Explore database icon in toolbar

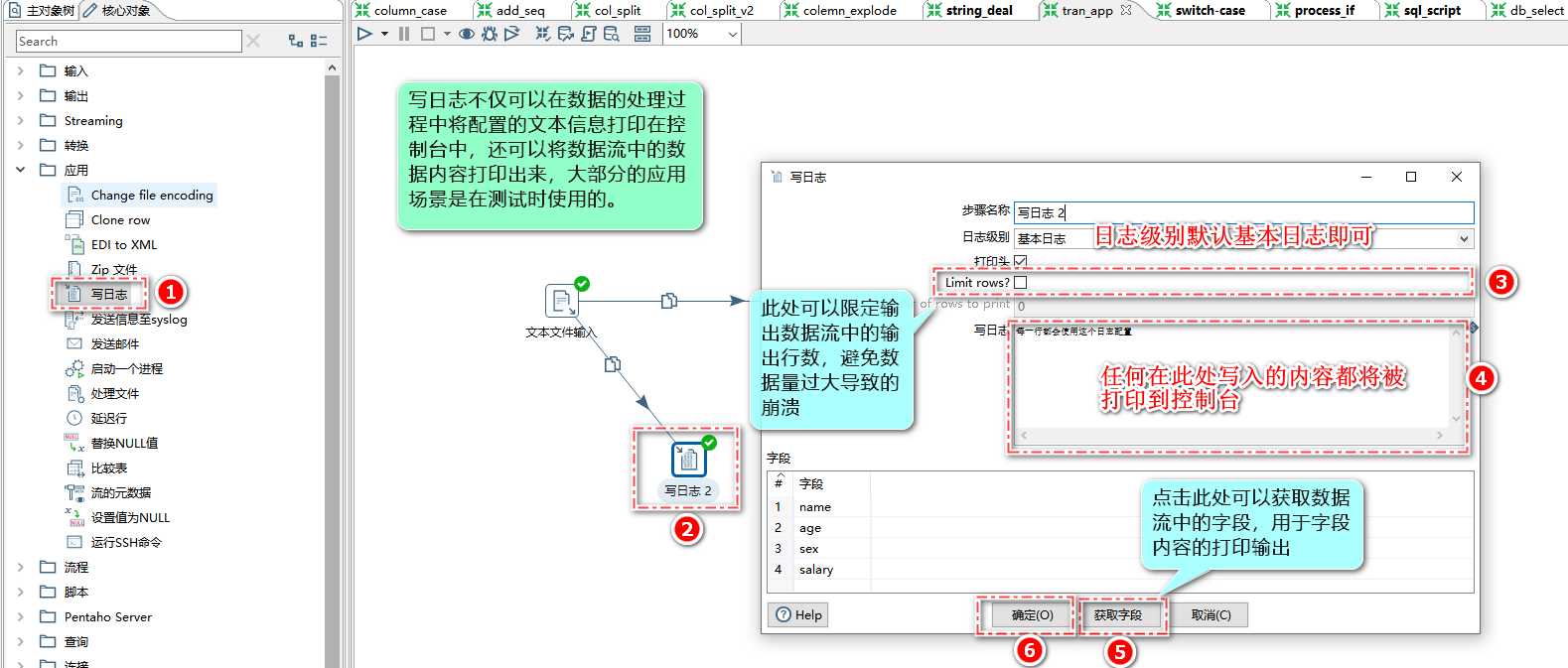(612, 34)
